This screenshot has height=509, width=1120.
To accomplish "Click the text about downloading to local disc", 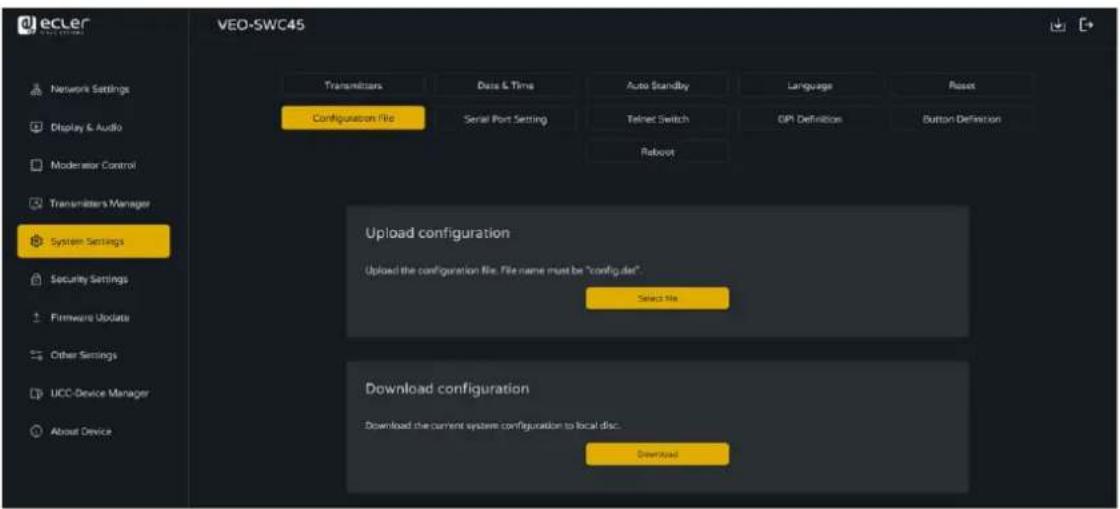I will [493, 426].
